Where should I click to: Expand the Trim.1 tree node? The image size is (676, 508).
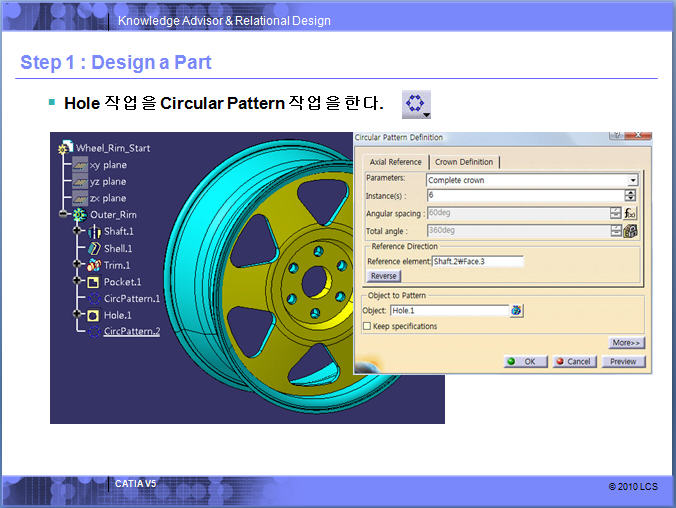pyautogui.click(x=78, y=263)
